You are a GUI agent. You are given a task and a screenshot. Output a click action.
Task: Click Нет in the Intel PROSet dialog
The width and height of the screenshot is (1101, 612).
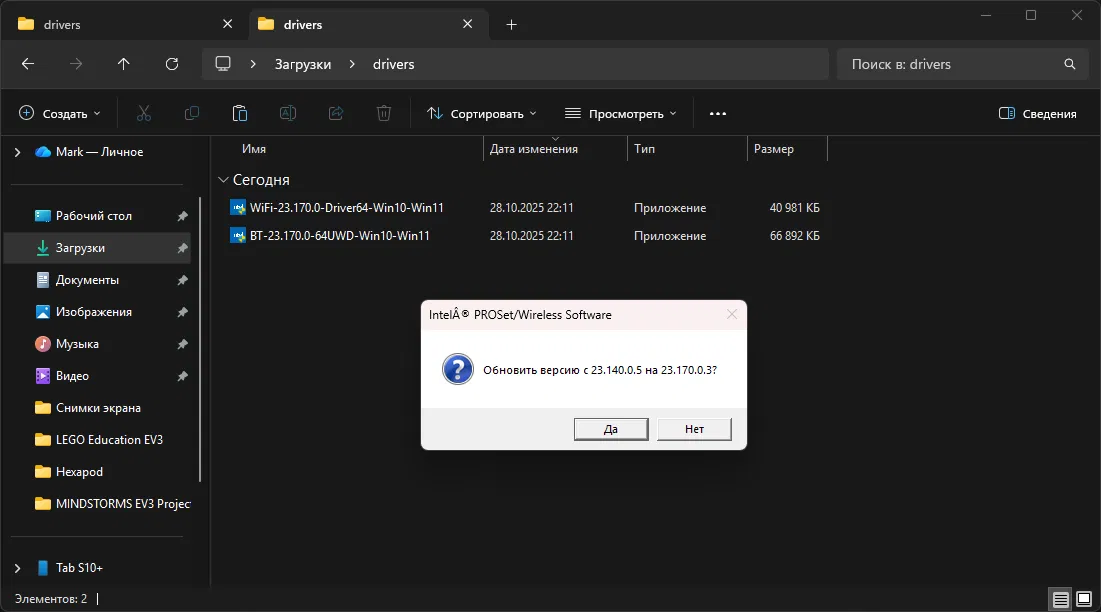pos(694,428)
